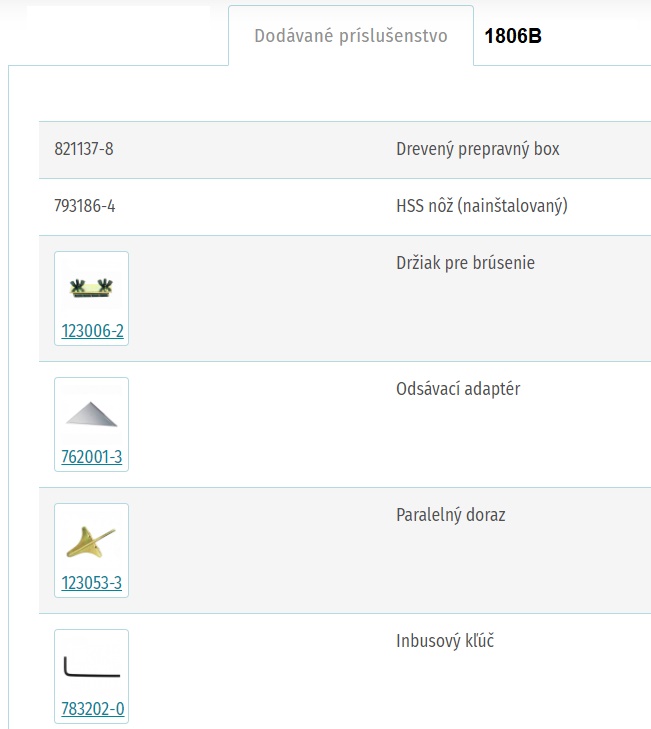Select part number 821137-8 text

click(x=84, y=149)
